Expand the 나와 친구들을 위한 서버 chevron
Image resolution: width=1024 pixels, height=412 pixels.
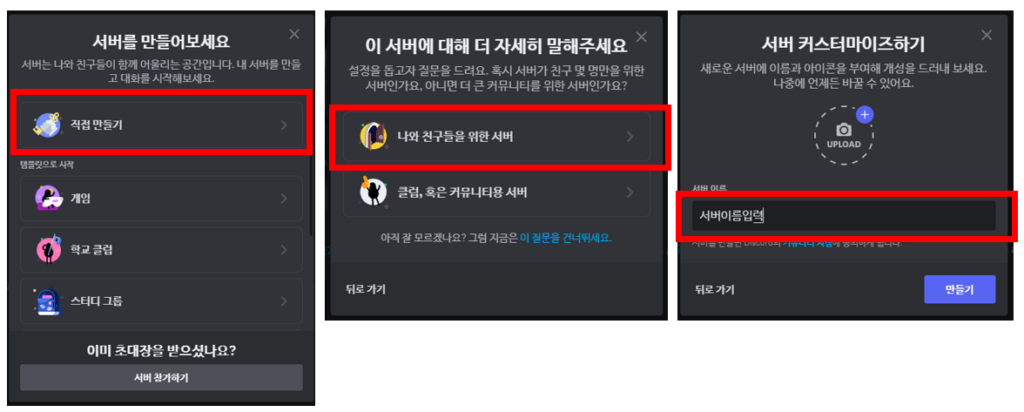coord(630,136)
